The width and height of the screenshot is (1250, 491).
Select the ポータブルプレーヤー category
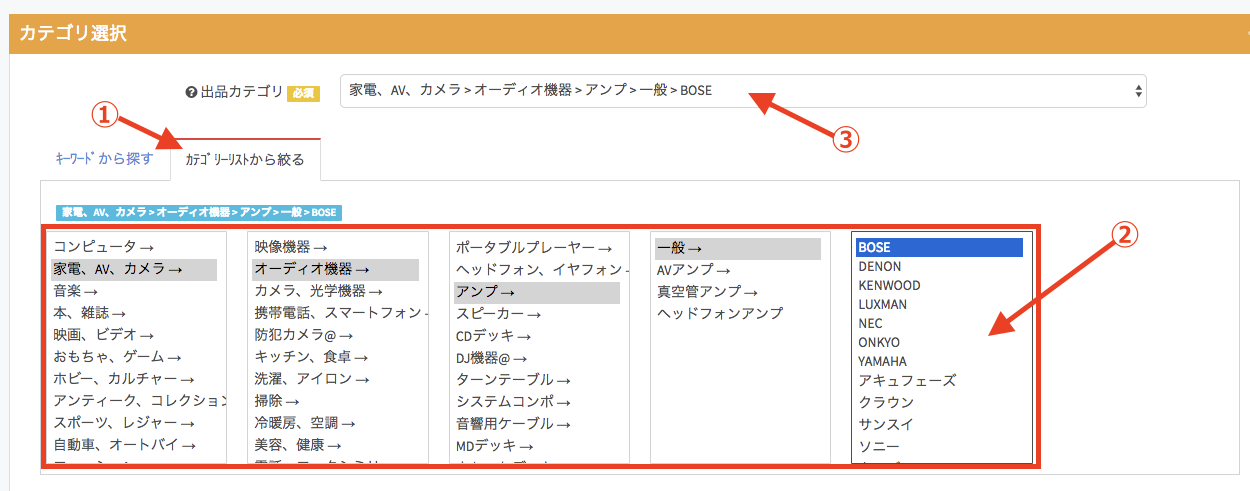pos(534,246)
